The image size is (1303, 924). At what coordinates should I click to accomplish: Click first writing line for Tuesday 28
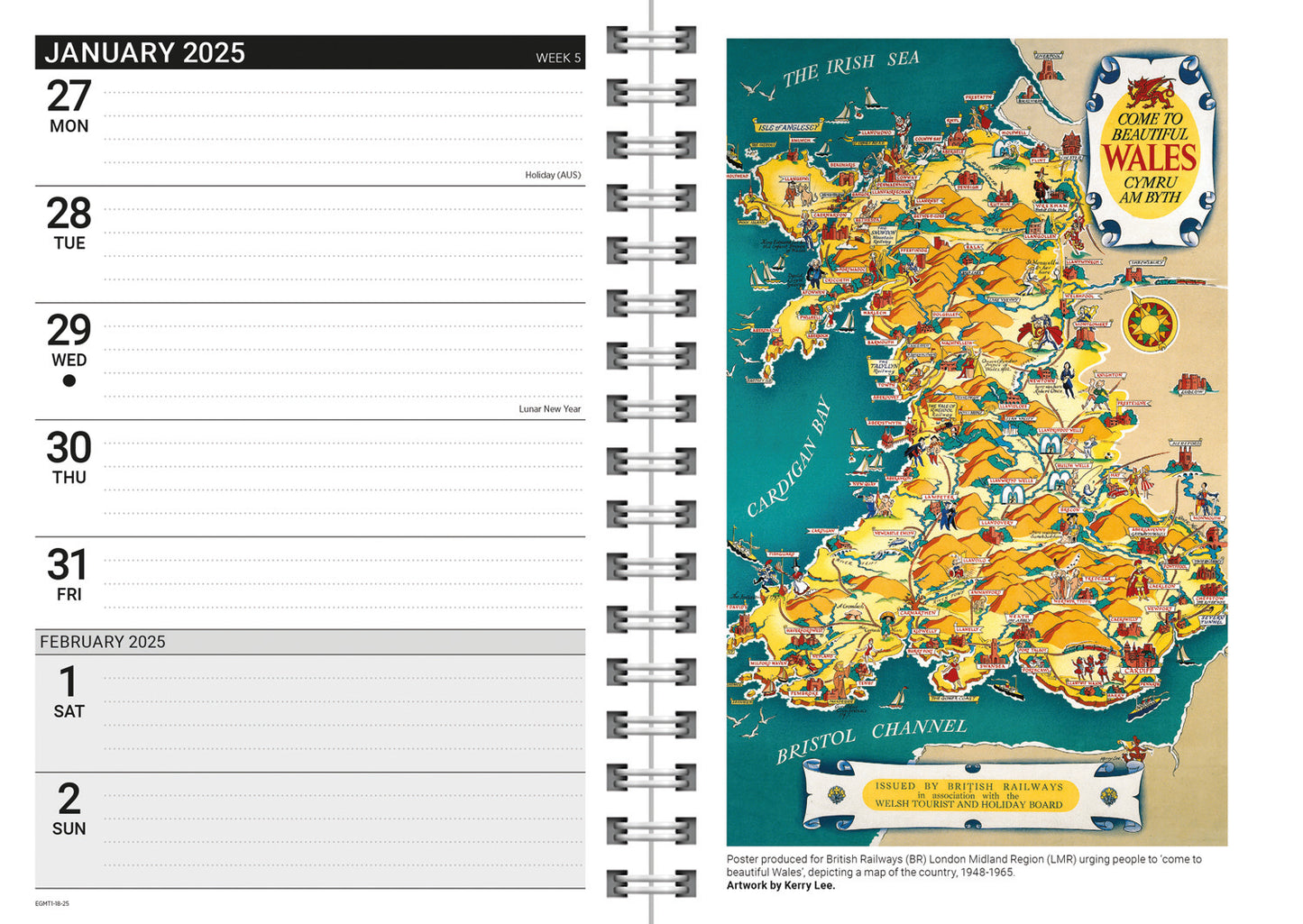(343, 209)
